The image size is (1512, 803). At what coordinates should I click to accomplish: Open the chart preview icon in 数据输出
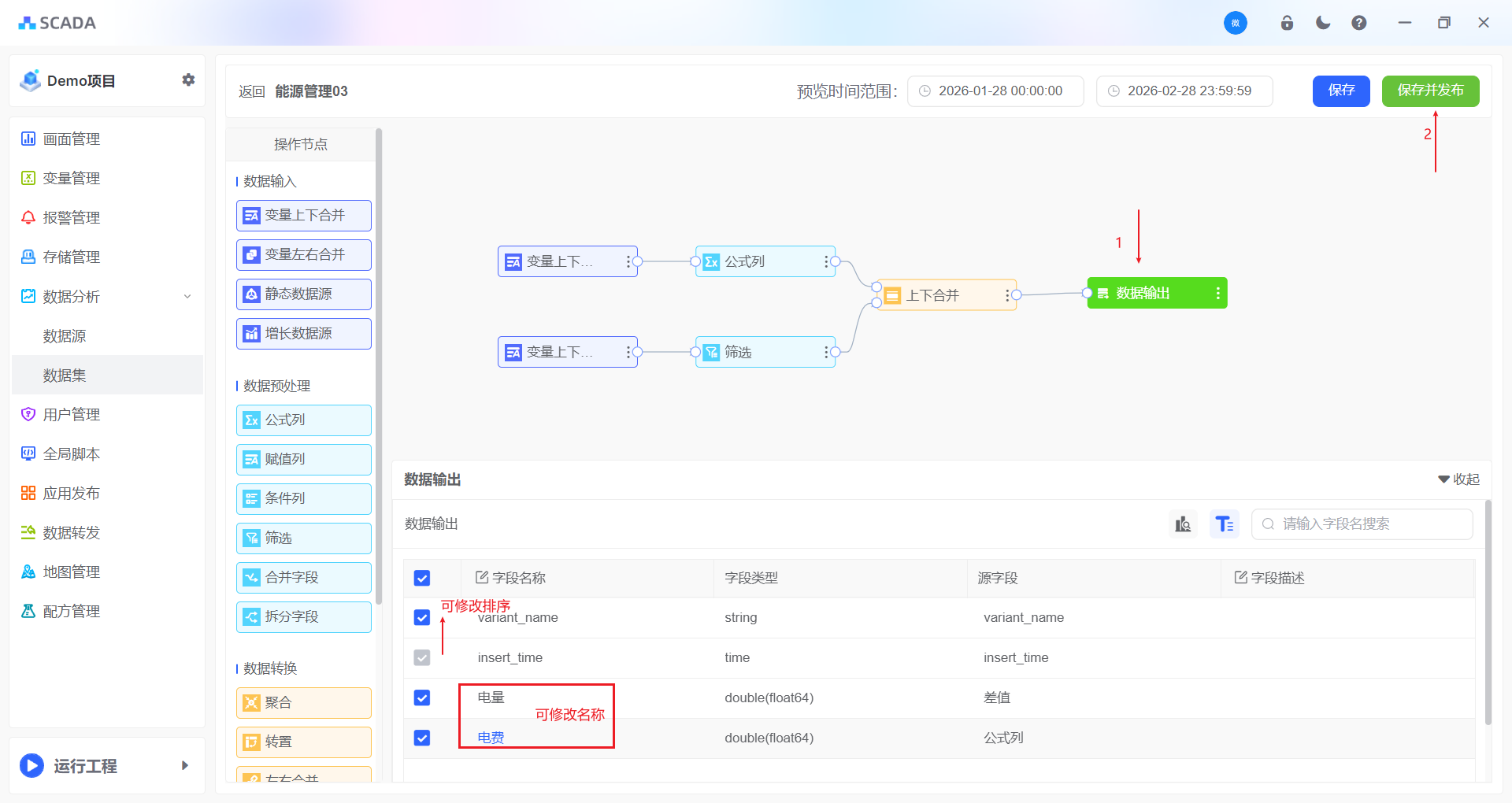[x=1183, y=524]
